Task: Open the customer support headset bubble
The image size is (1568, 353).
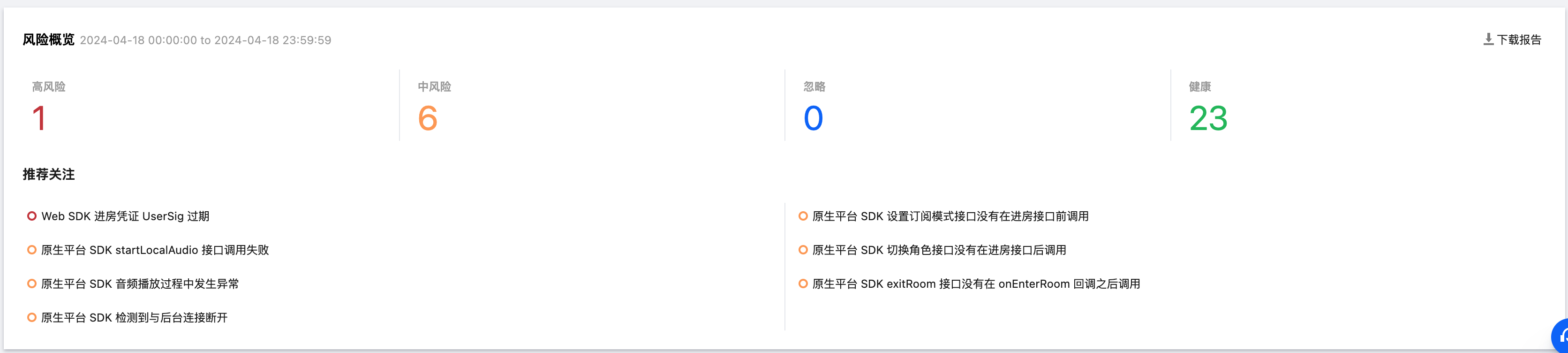Action: [1561, 336]
